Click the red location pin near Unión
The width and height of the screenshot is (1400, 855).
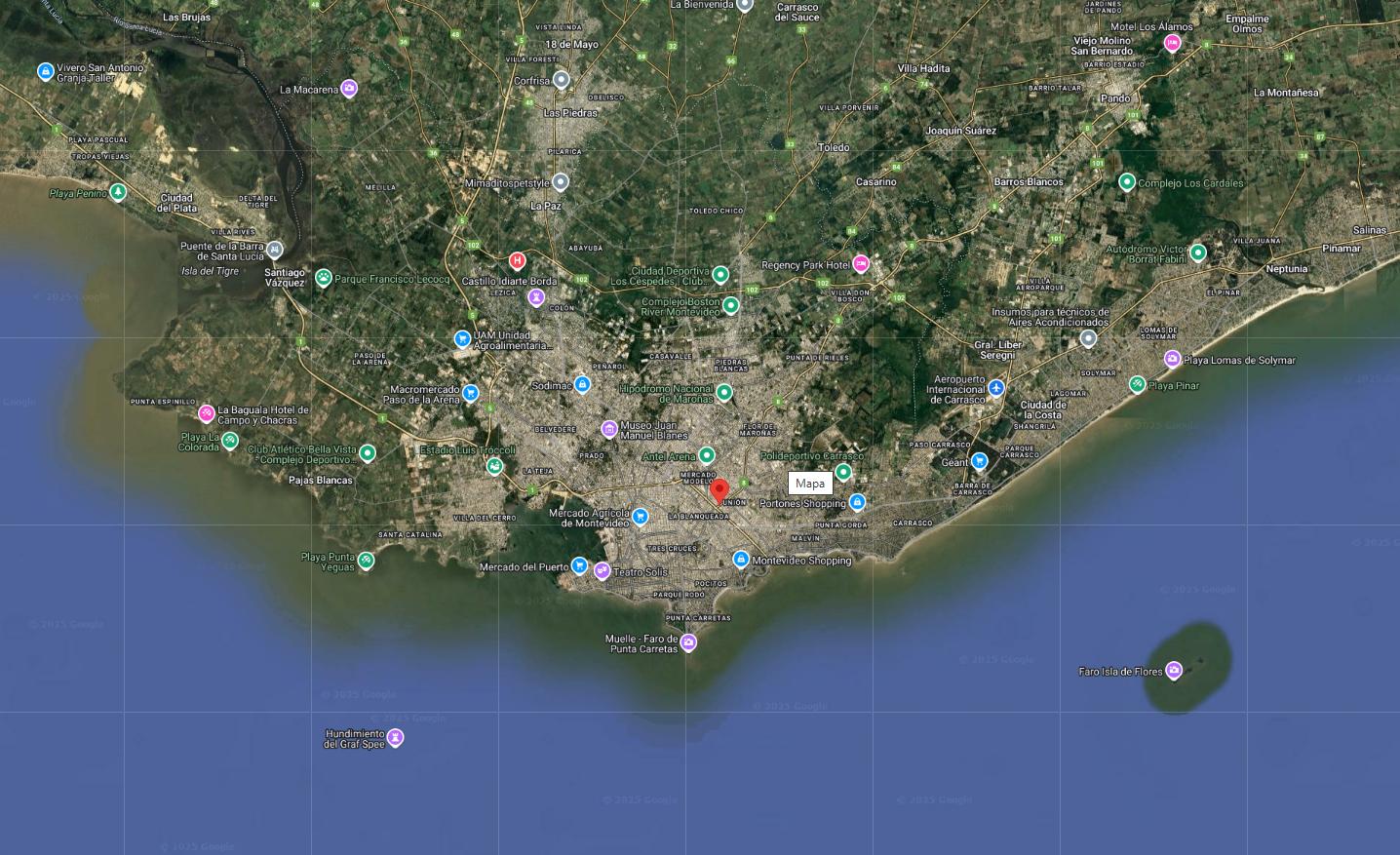[719, 490]
